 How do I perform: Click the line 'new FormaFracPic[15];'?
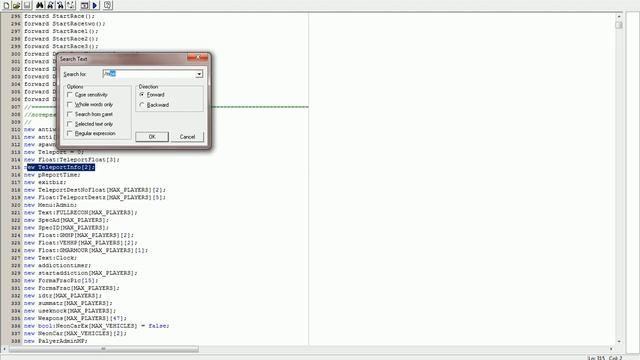click(x=61, y=280)
